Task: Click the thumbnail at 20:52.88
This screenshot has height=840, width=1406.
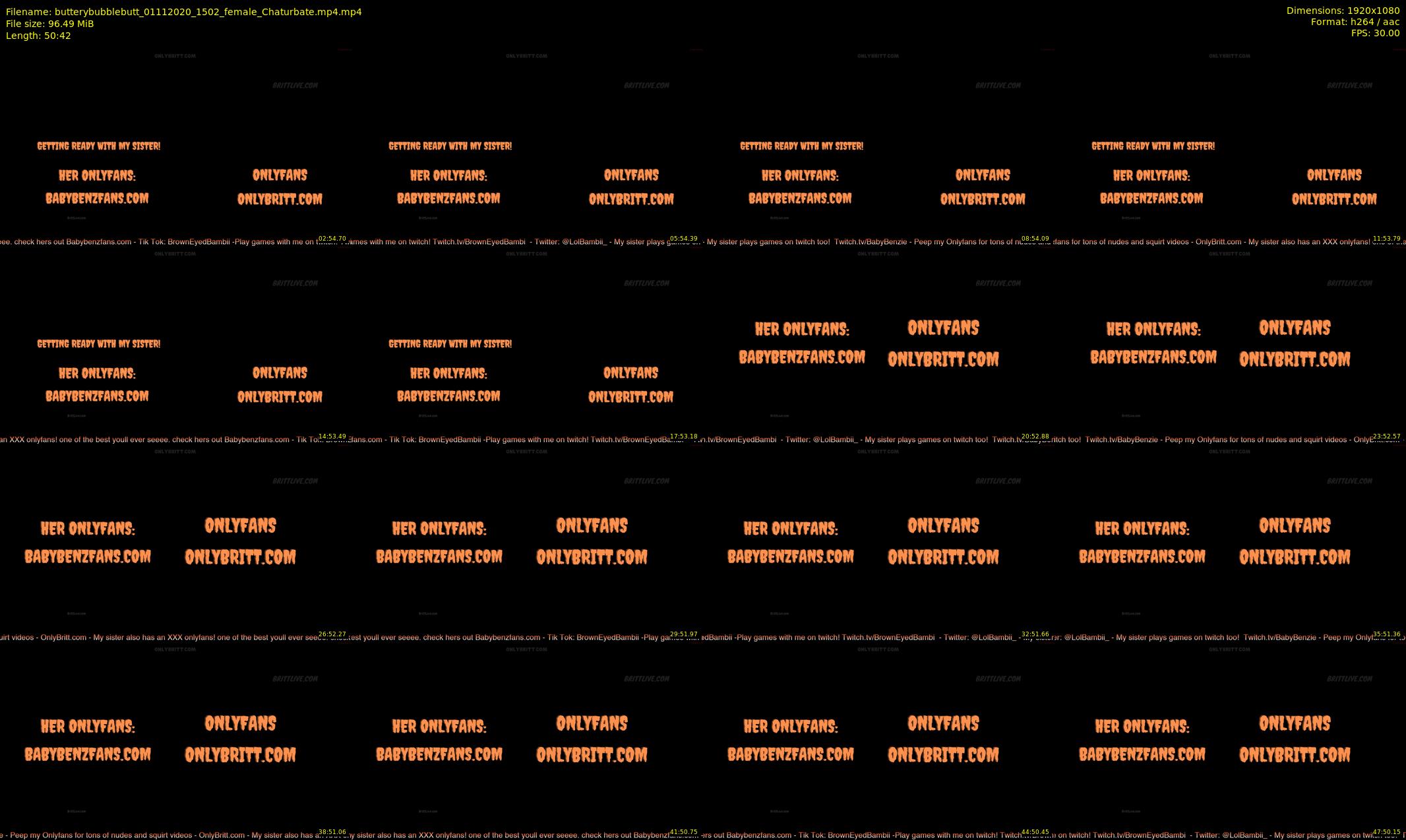Action: pos(878,345)
